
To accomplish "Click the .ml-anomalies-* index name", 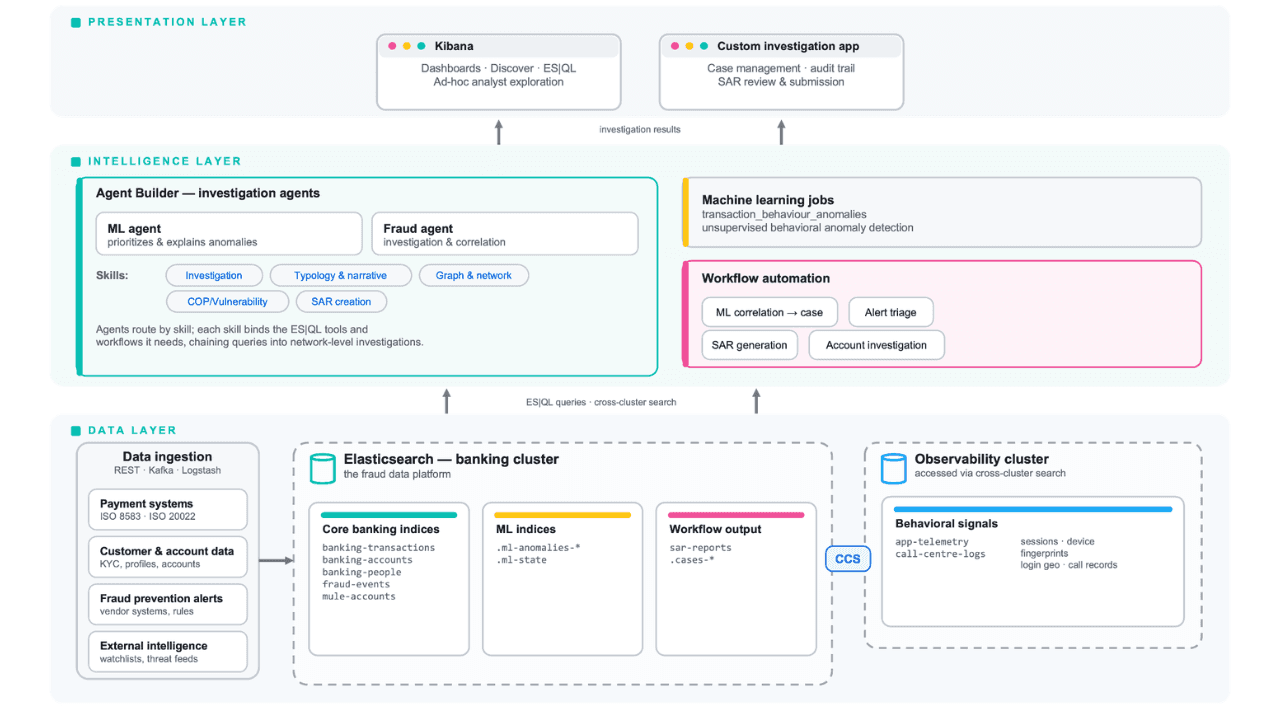I will [x=538, y=548].
